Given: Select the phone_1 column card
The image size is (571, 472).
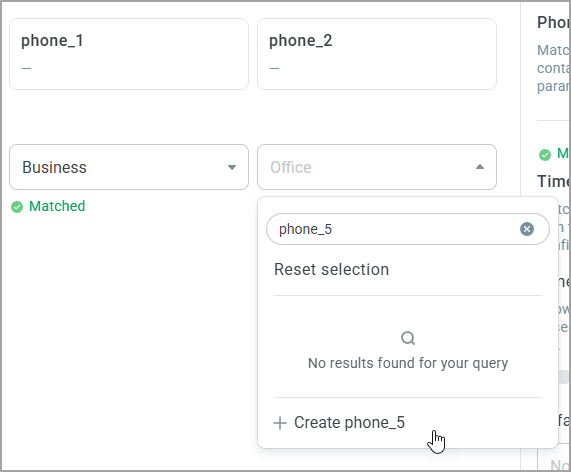Looking at the screenshot, I should [x=129, y=54].
